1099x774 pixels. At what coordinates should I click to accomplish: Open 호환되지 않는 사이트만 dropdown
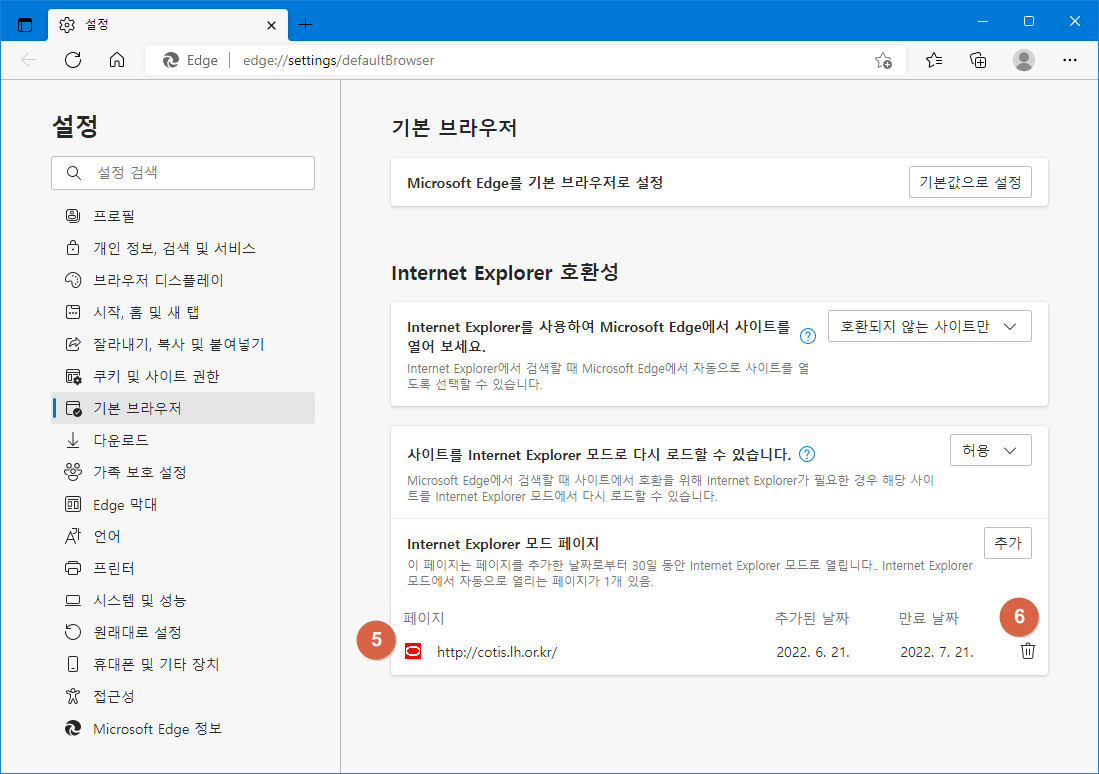coord(929,327)
